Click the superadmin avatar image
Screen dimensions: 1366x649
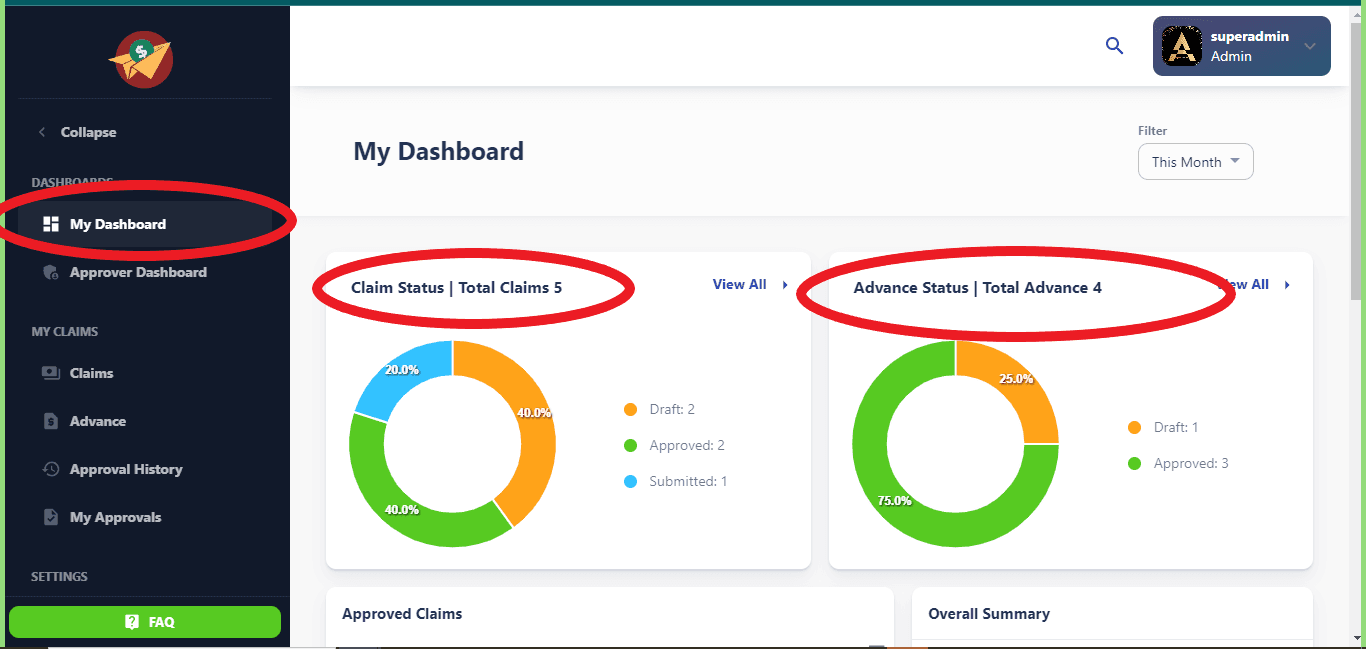pyautogui.click(x=1182, y=46)
